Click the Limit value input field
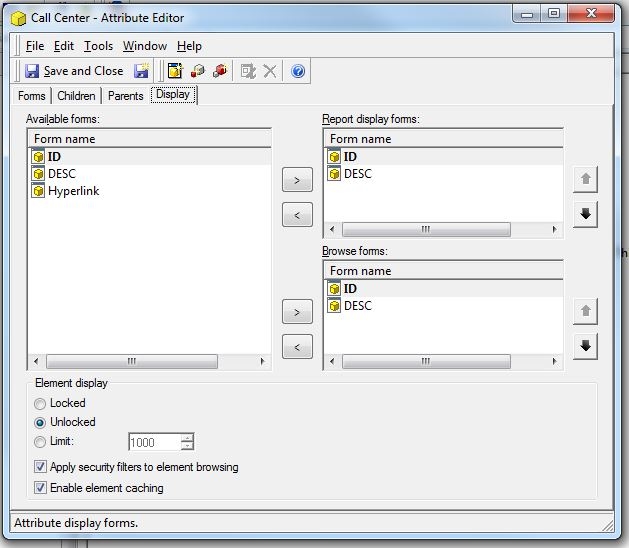 [155, 442]
